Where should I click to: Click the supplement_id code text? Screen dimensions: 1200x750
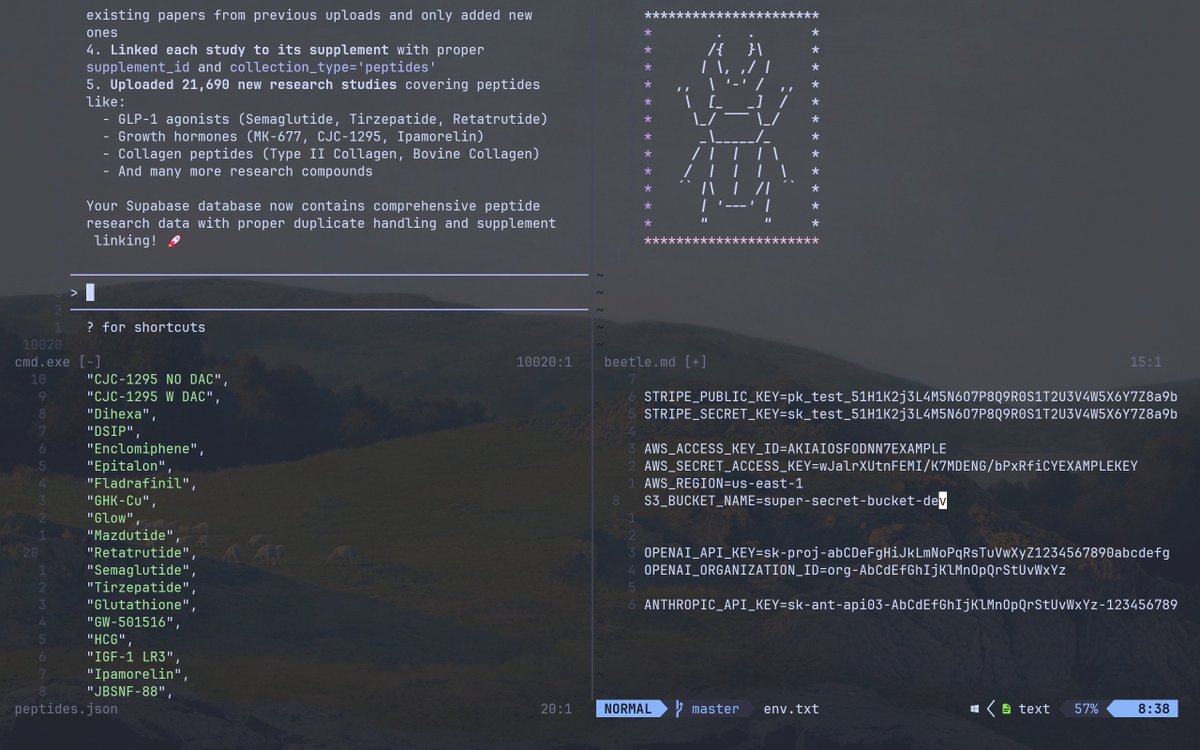point(138,67)
